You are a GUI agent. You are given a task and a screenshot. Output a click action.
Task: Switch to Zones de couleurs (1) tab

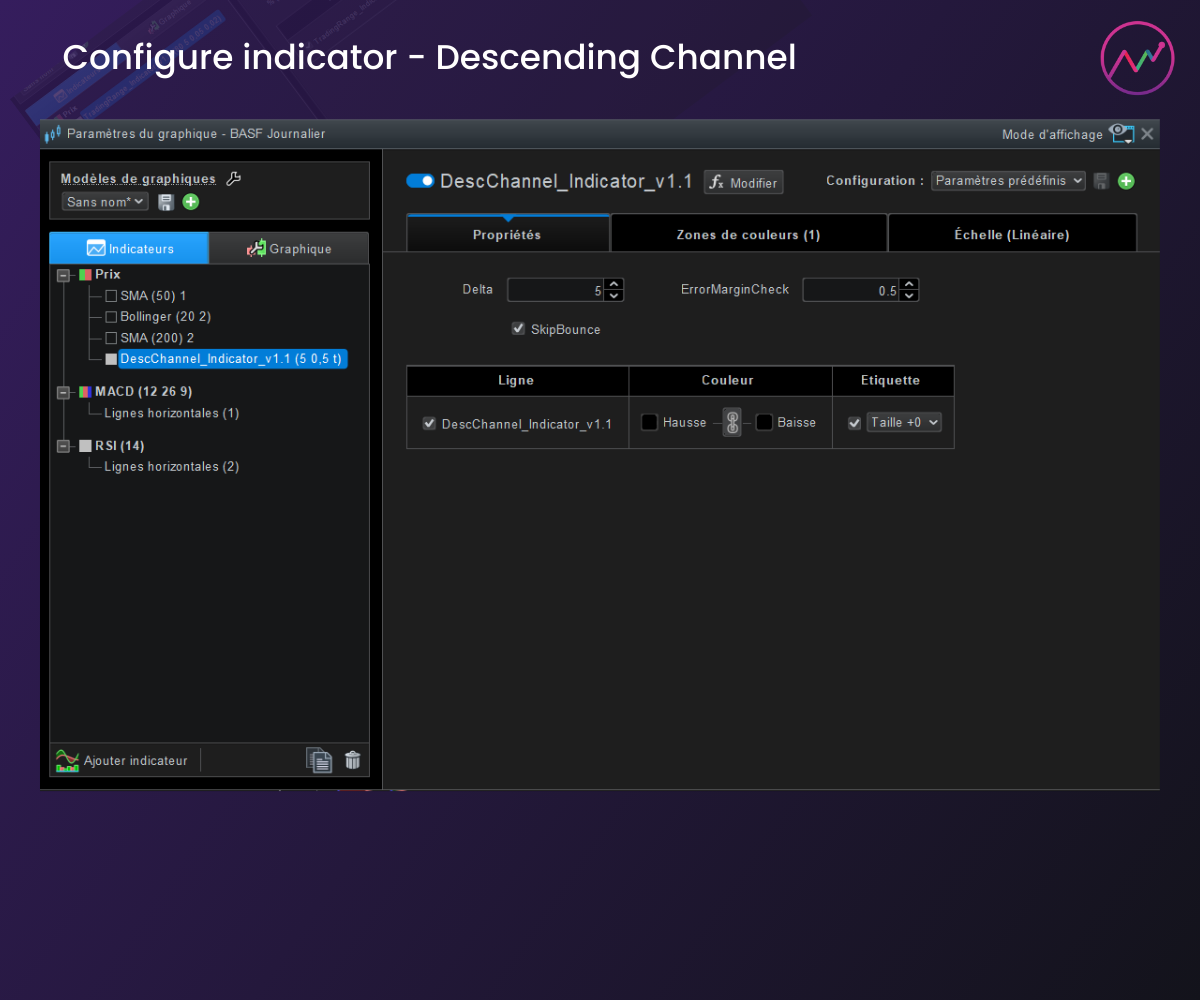tap(748, 235)
